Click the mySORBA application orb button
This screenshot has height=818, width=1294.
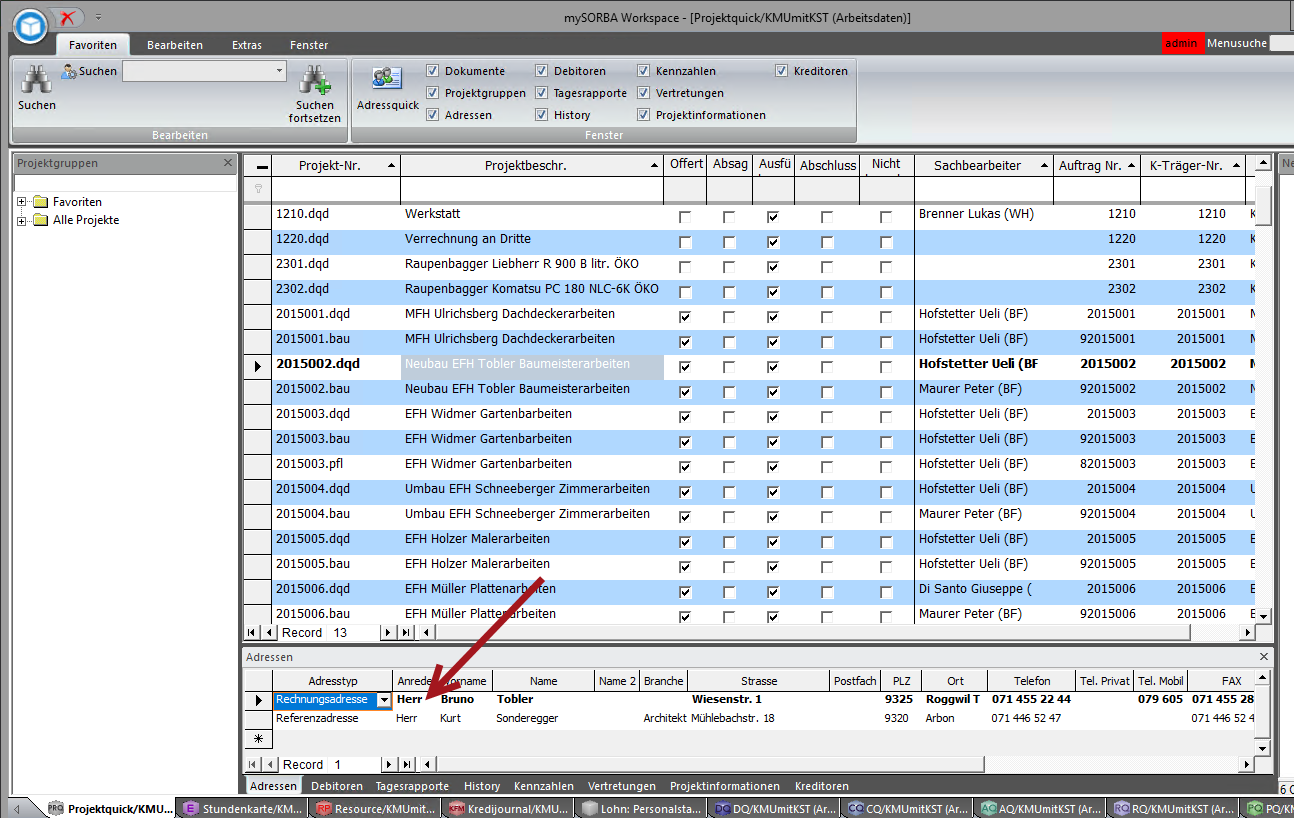[x=31, y=25]
